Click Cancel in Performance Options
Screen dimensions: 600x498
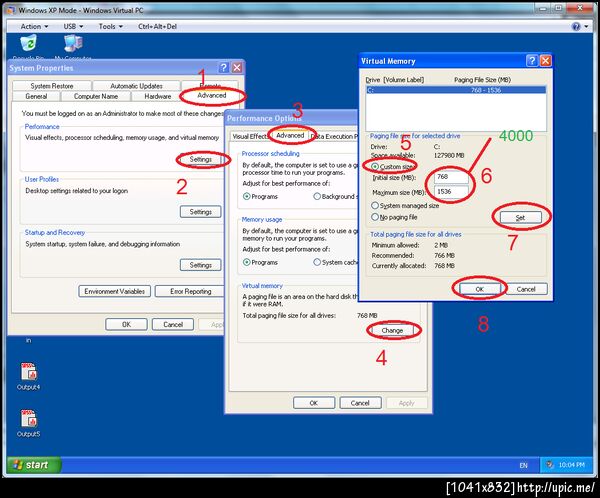pyautogui.click(x=360, y=403)
